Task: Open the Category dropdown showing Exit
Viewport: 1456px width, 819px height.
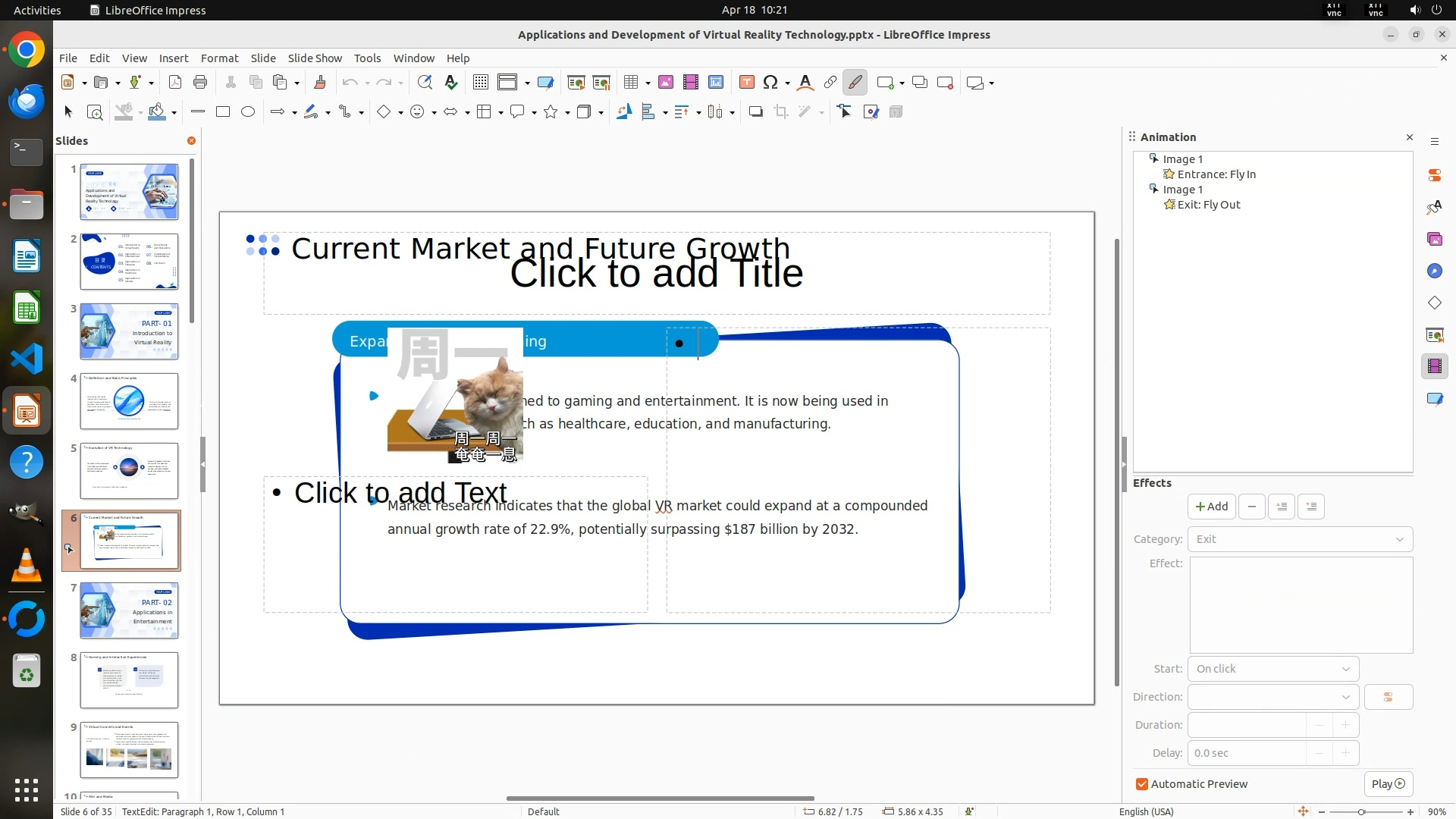Action: coord(1300,539)
